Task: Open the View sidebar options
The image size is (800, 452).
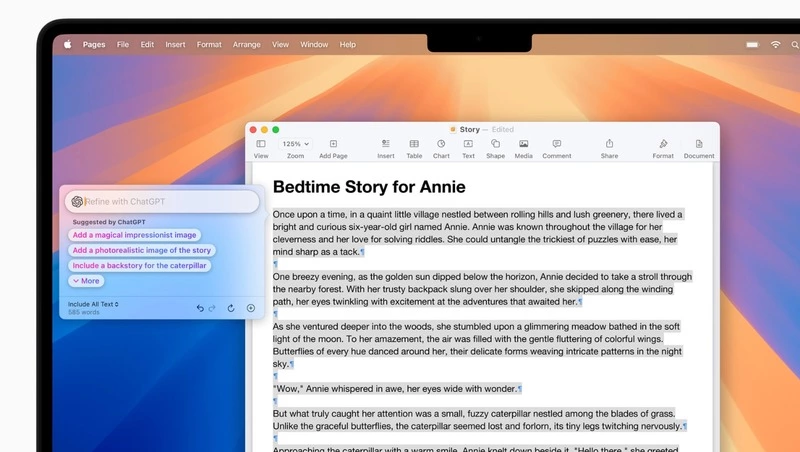Action: (261, 145)
